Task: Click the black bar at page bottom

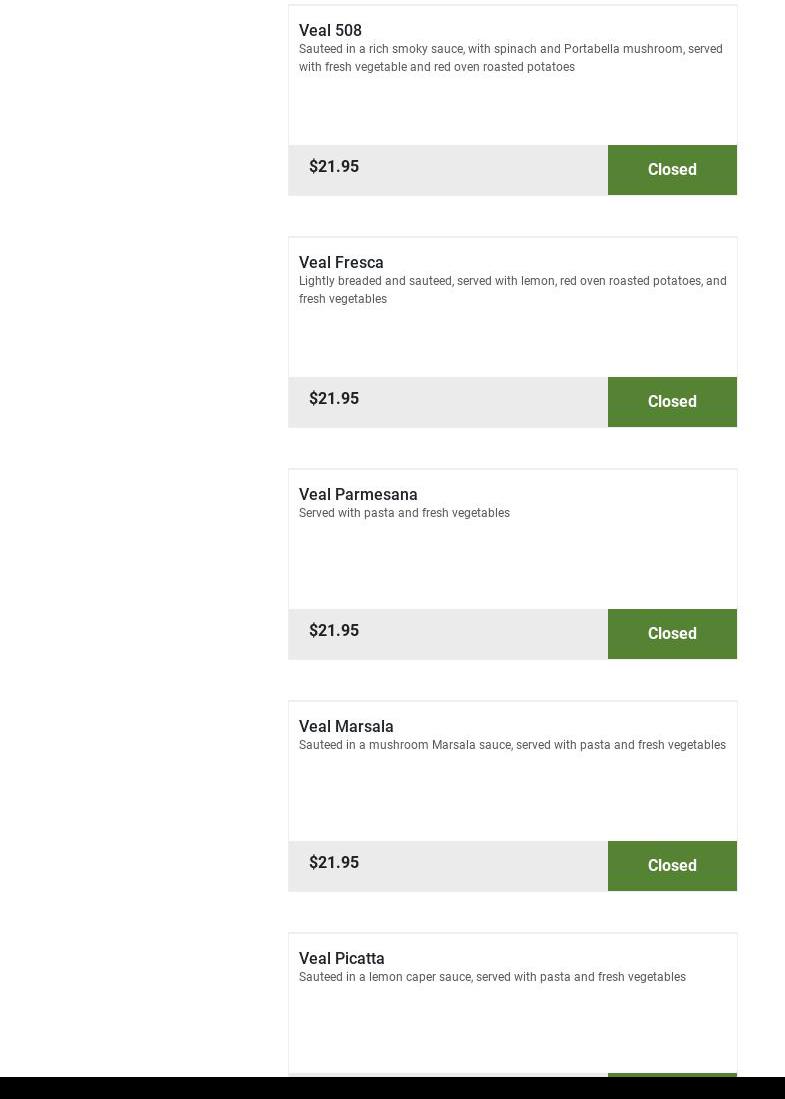Action: click(392, 1088)
